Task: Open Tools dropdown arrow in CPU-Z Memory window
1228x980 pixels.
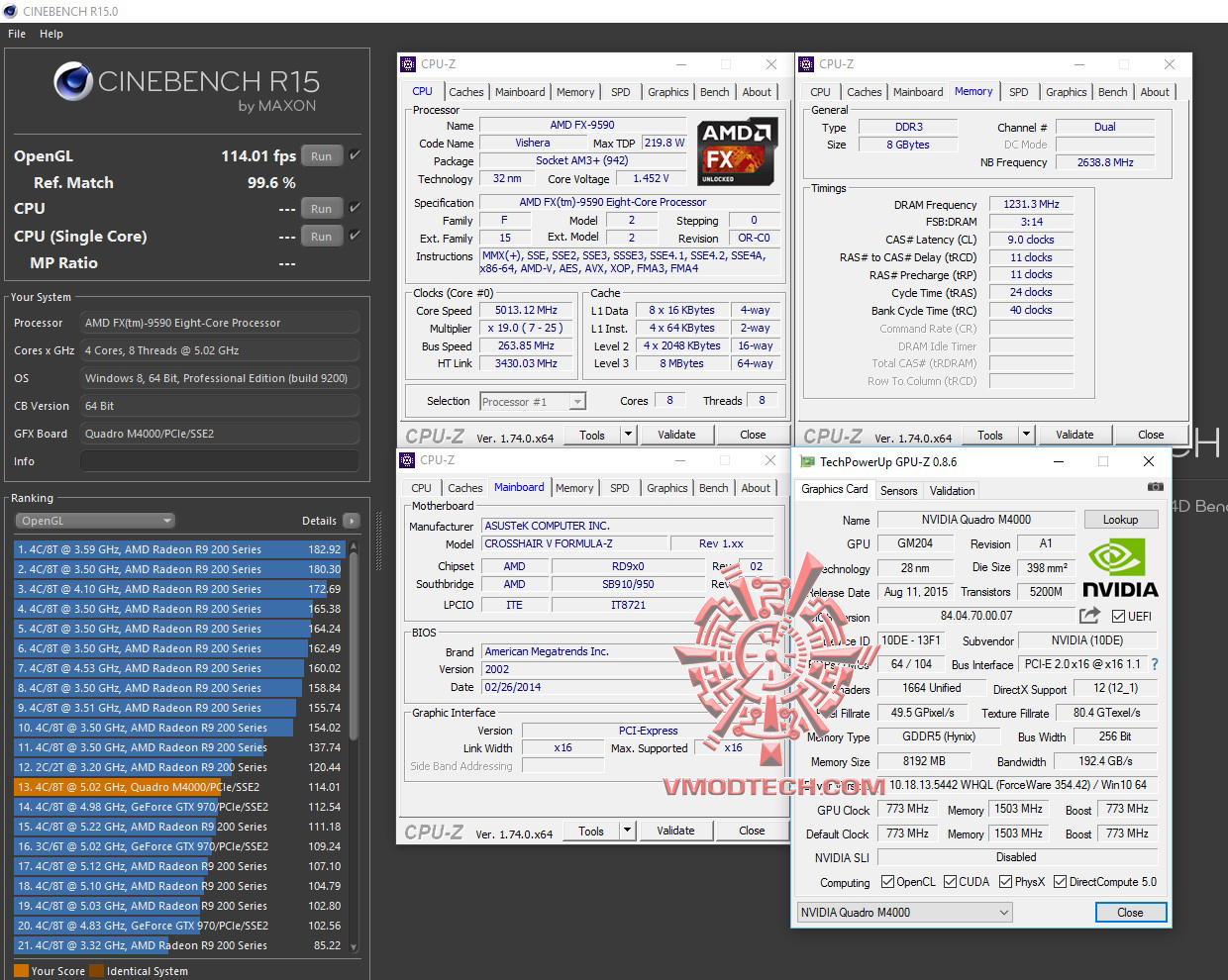Action: click(x=1026, y=435)
